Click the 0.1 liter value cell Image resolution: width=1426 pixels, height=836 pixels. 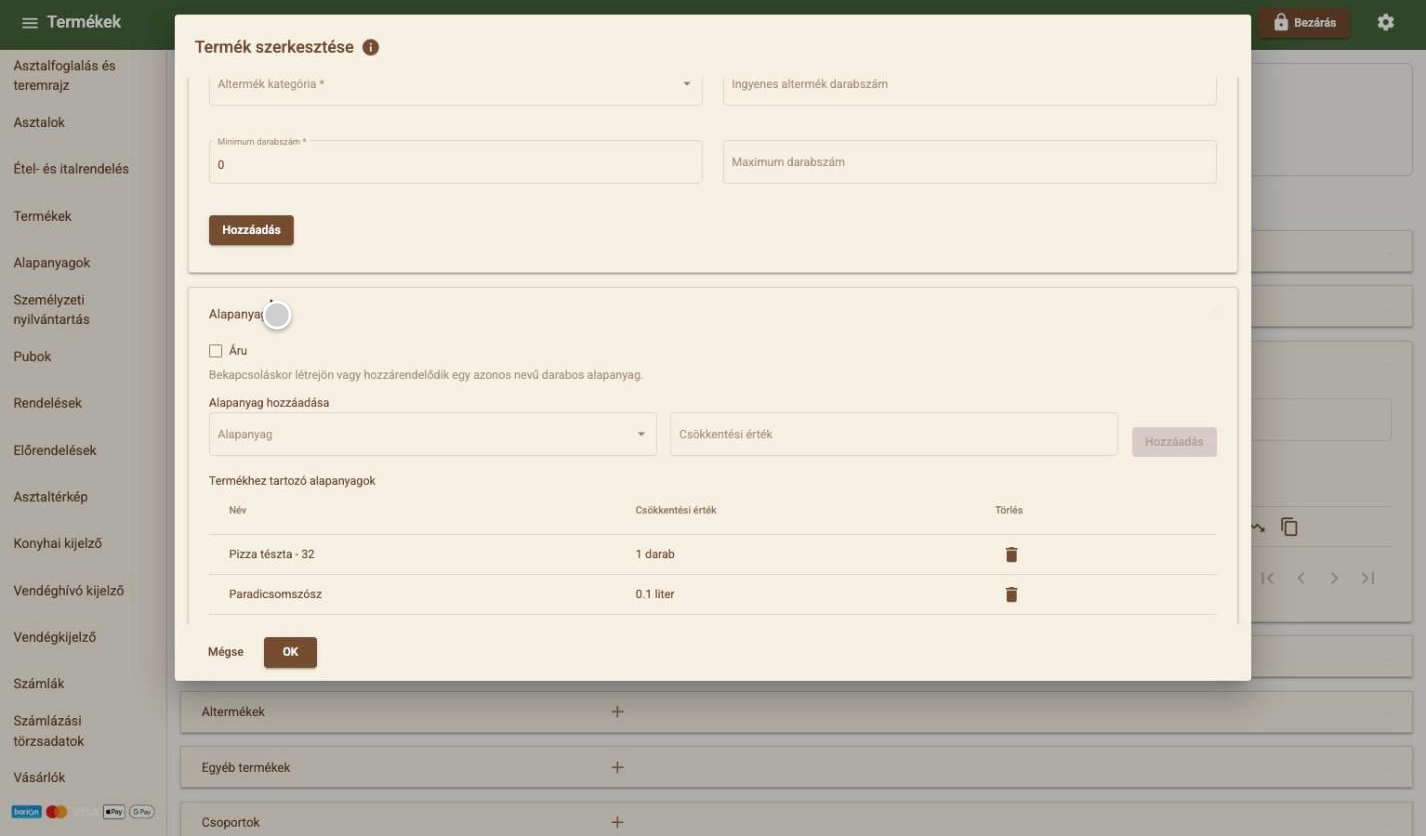(655, 594)
